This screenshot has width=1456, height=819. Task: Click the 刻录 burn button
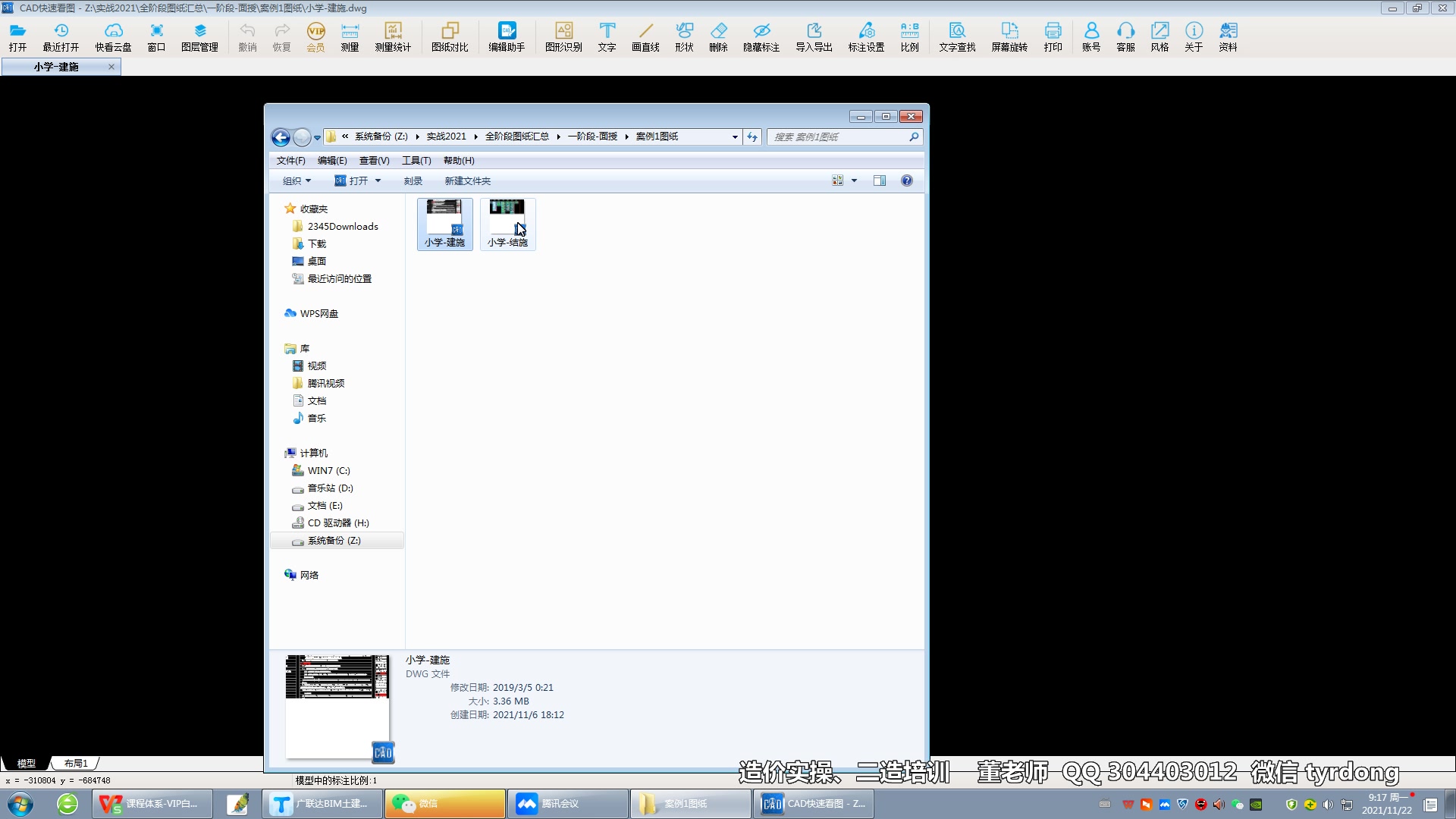click(x=413, y=180)
